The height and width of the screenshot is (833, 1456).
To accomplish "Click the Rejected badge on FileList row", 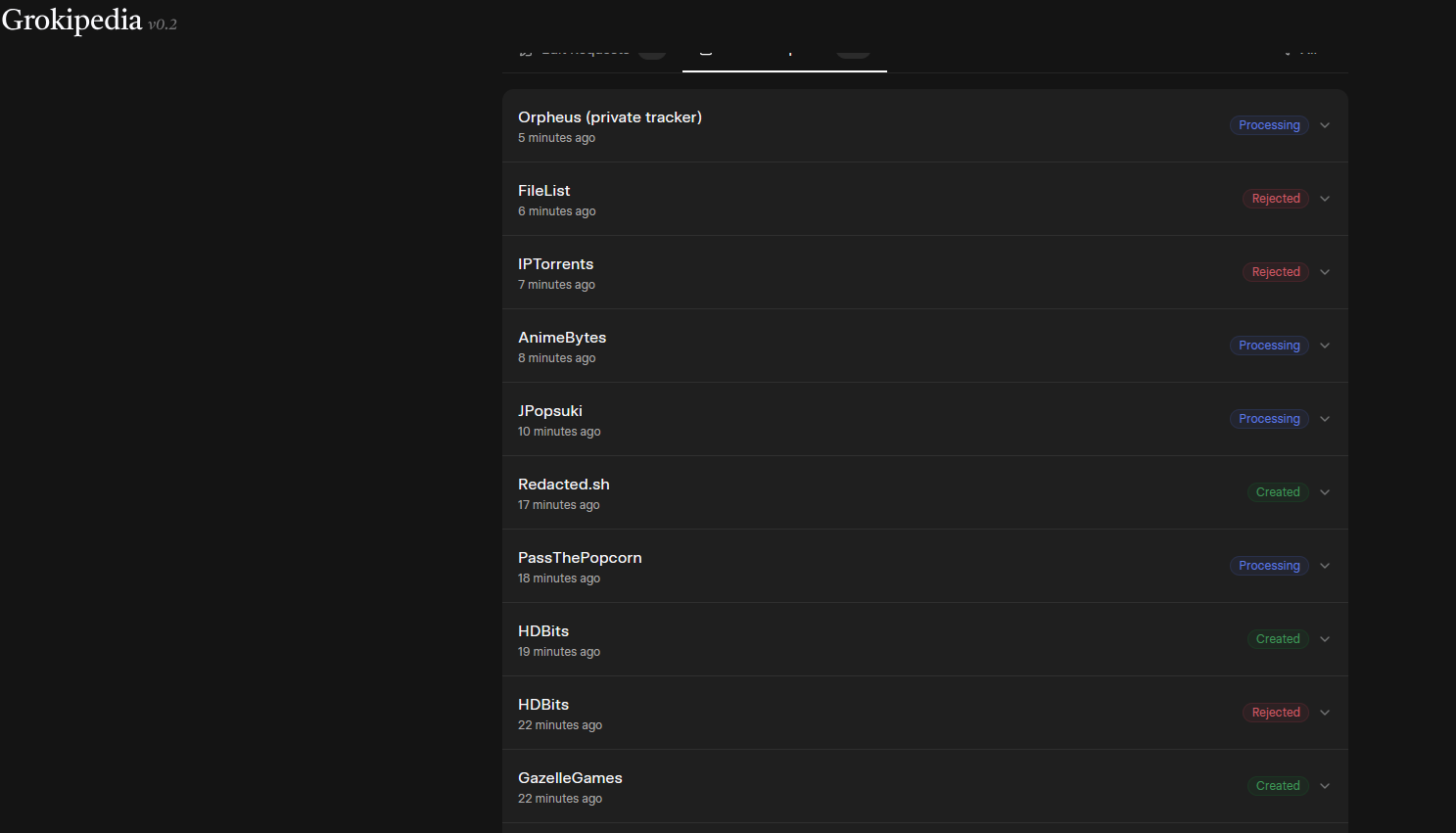I will [x=1276, y=199].
